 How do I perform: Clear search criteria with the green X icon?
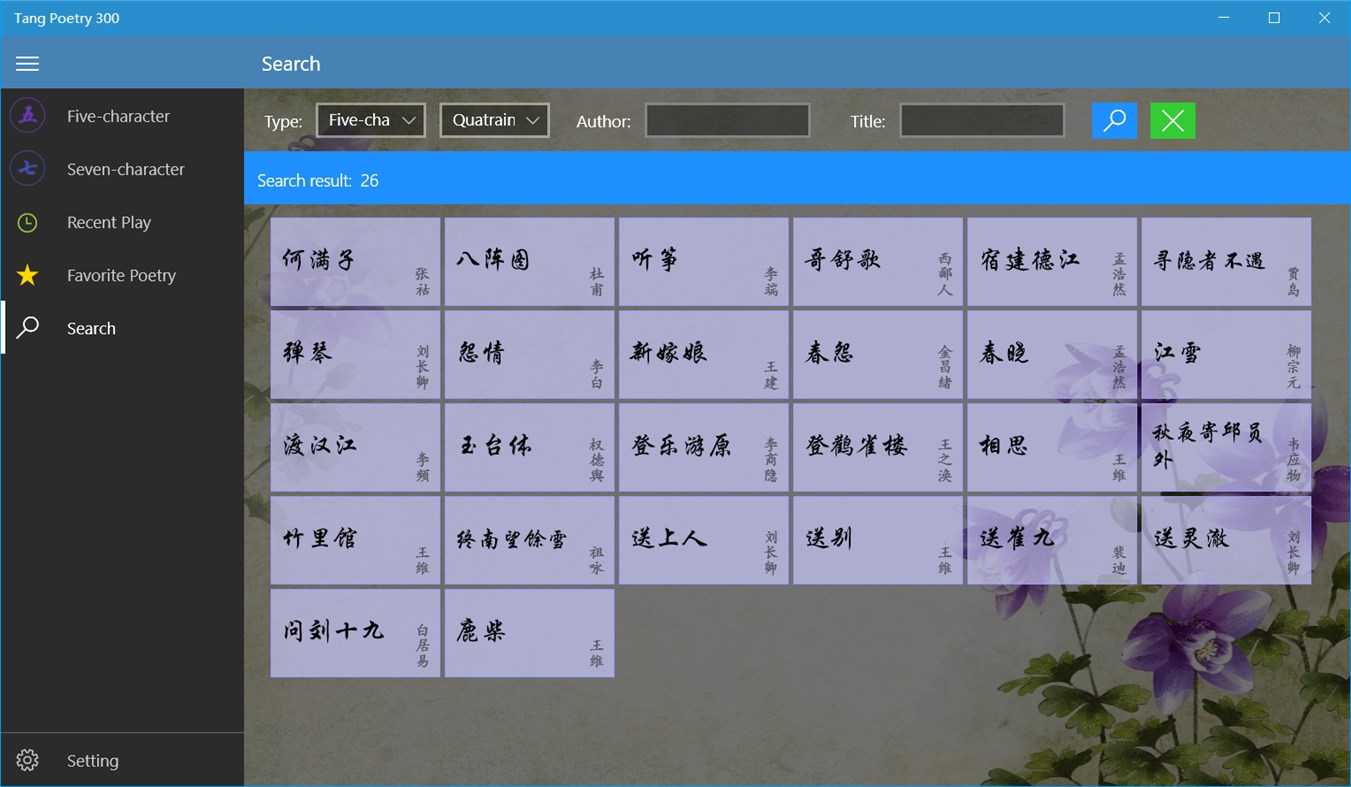point(1171,120)
